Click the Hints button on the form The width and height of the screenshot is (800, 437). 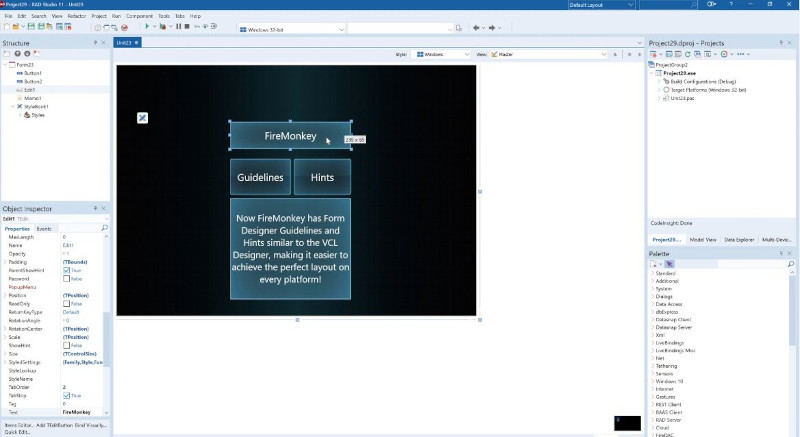click(322, 177)
